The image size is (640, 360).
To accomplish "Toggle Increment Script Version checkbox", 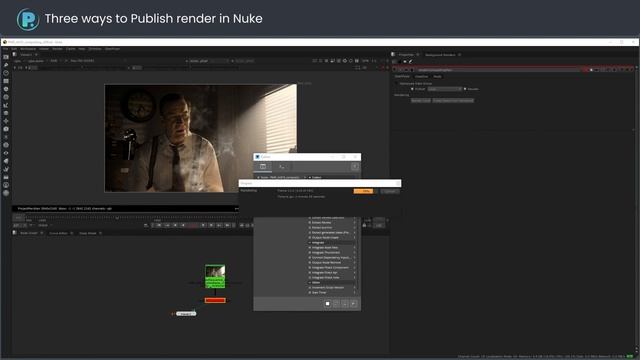I will click(x=310, y=288).
